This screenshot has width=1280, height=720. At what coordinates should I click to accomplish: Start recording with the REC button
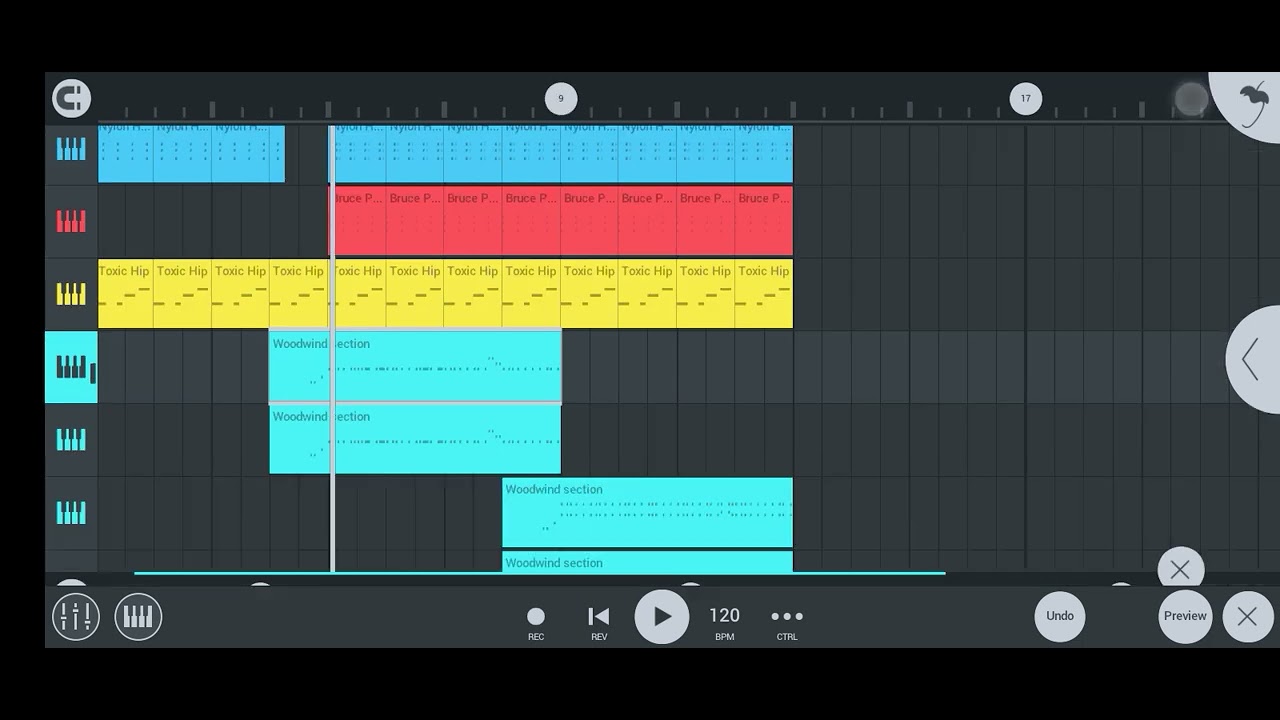point(536,622)
